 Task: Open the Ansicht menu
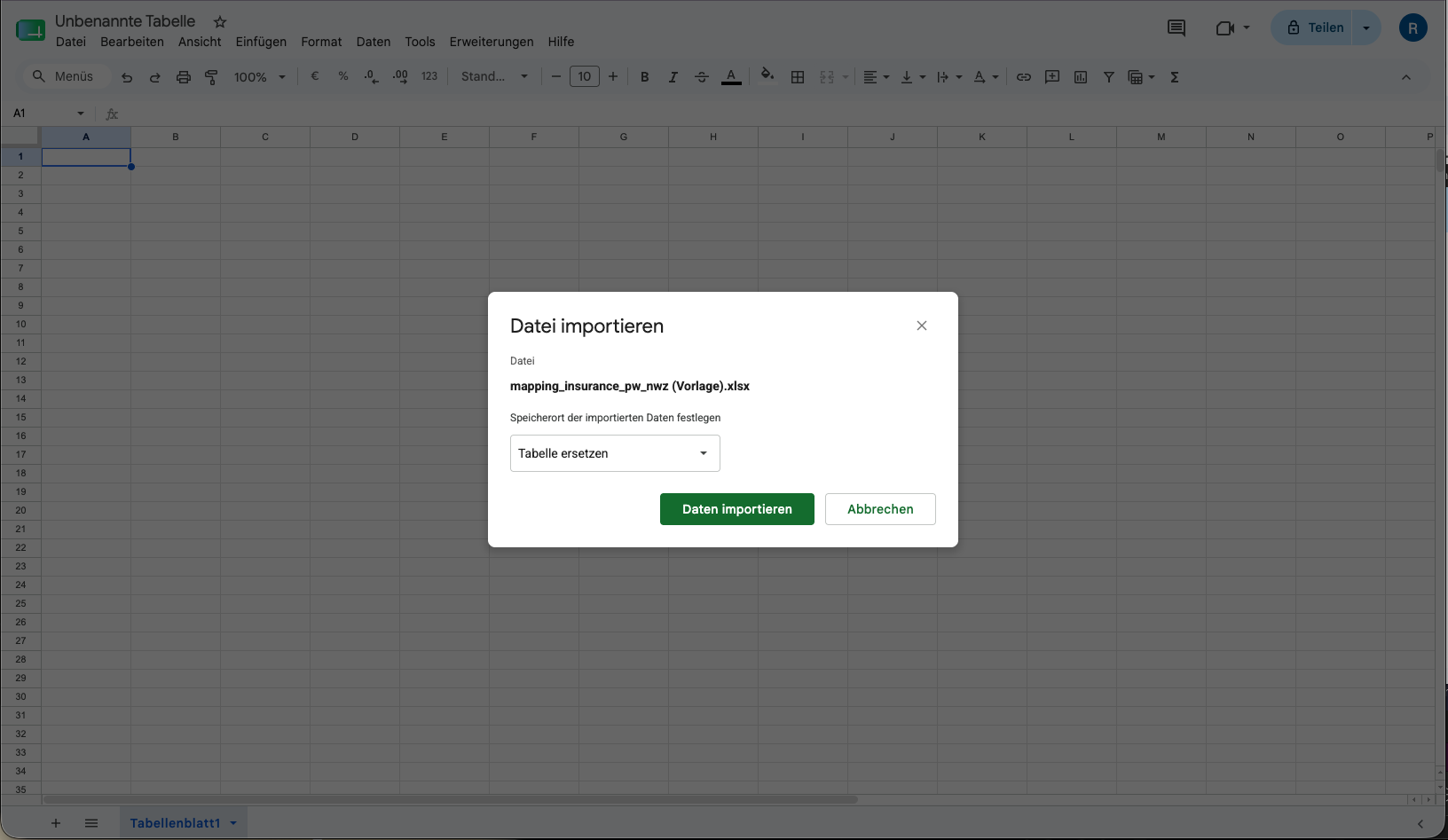(200, 42)
